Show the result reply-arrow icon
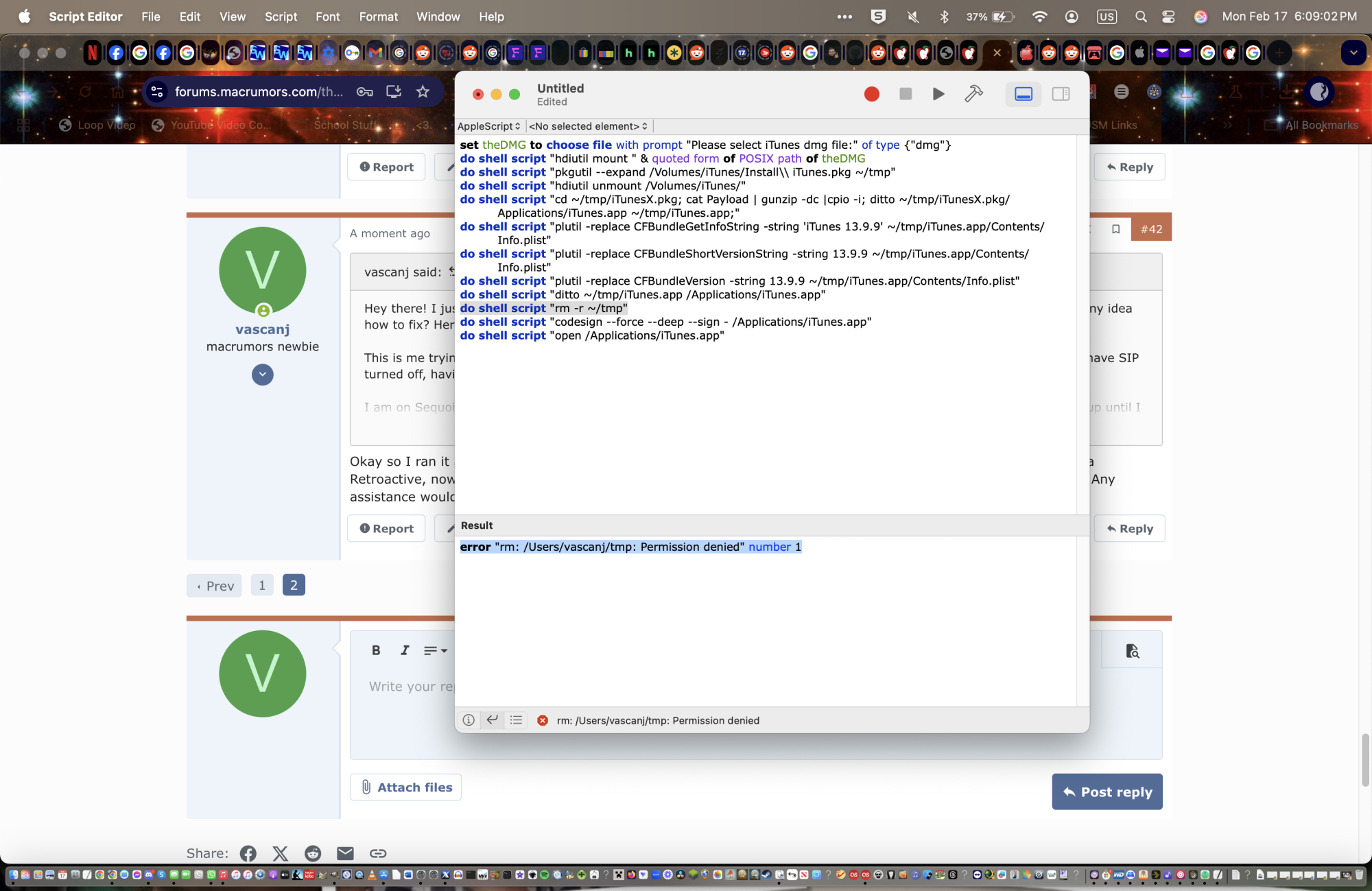The height and width of the screenshot is (891, 1372). coord(492,720)
